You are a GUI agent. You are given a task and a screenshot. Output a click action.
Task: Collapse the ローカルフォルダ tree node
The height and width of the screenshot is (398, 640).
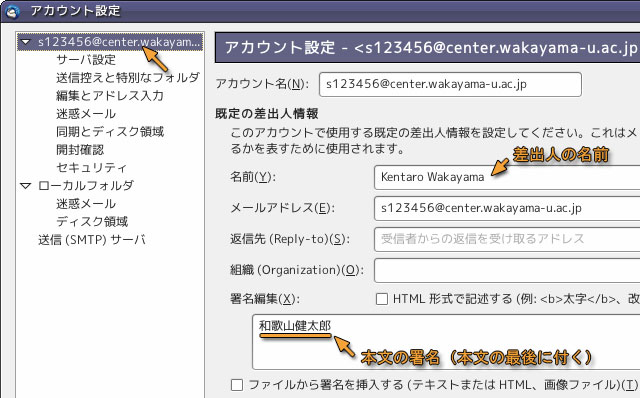coord(26,186)
